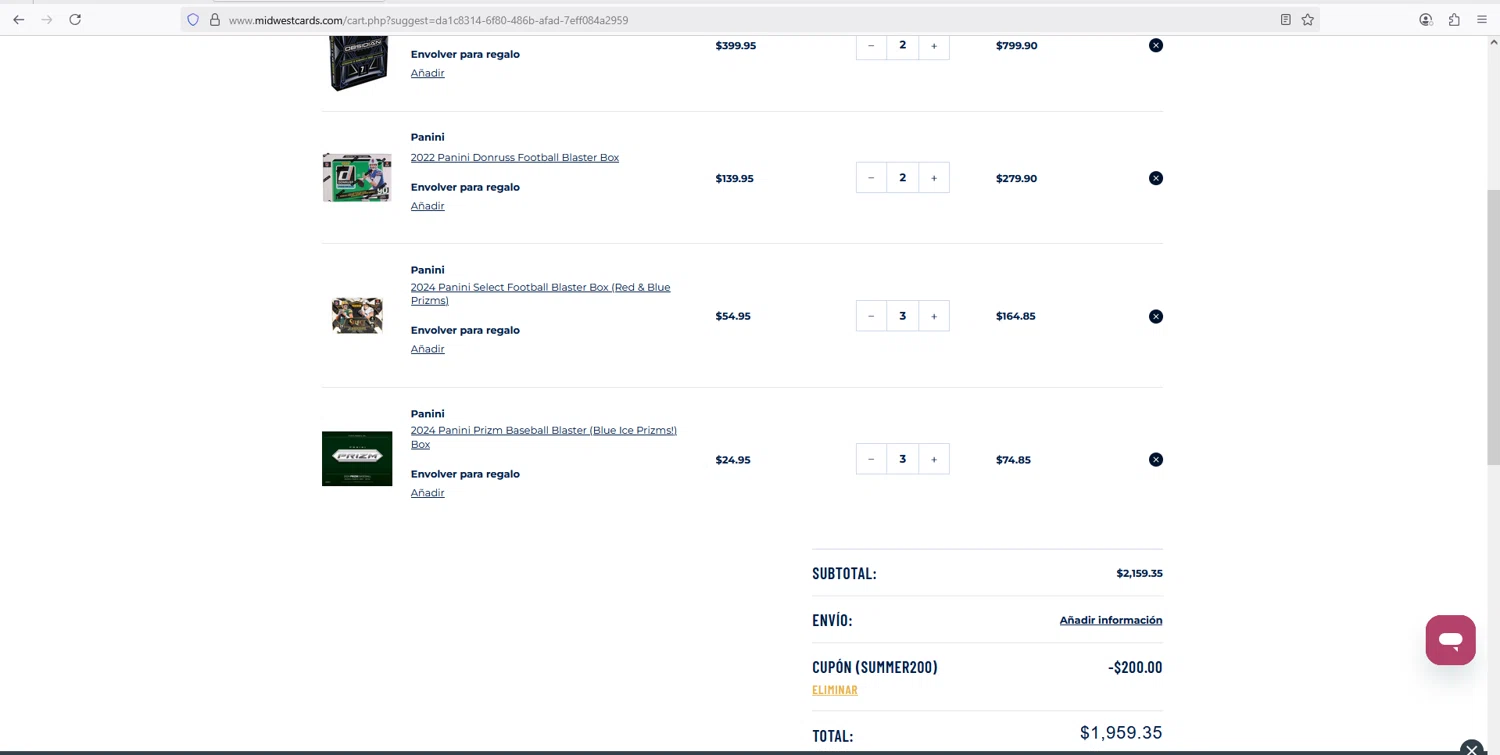The image size is (1500, 755).
Task: Open 2024 Panini Prizm Baseball Blaster link
Action: (543, 437)
